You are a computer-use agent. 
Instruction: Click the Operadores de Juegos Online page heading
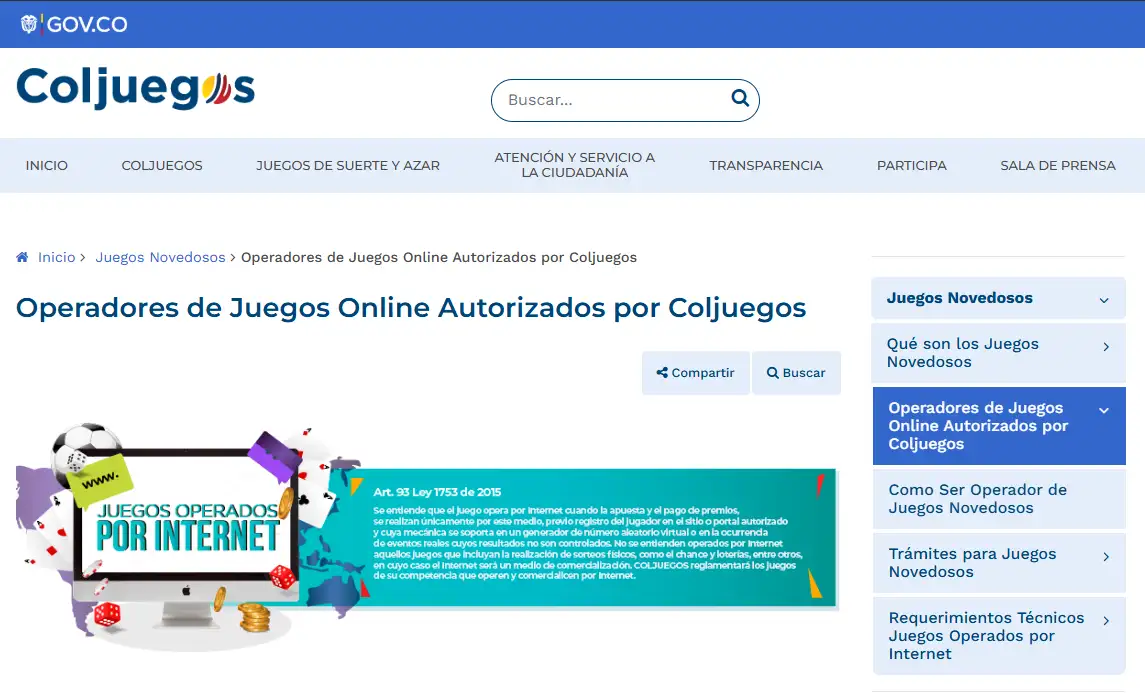click(x=411, y=307)
